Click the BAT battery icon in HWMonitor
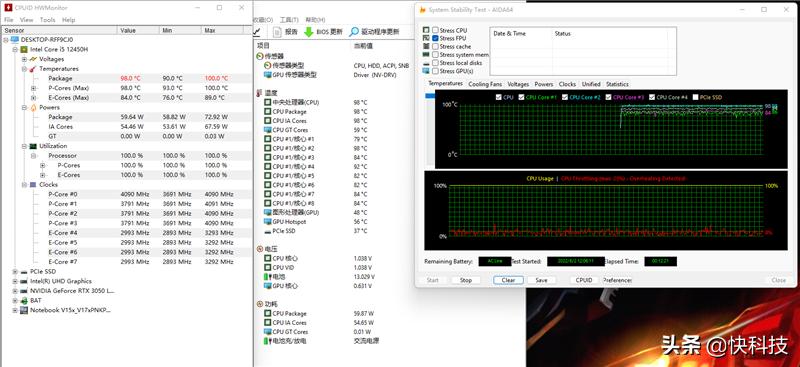Viewport: 800px width, 367px height. pos(23,301)
